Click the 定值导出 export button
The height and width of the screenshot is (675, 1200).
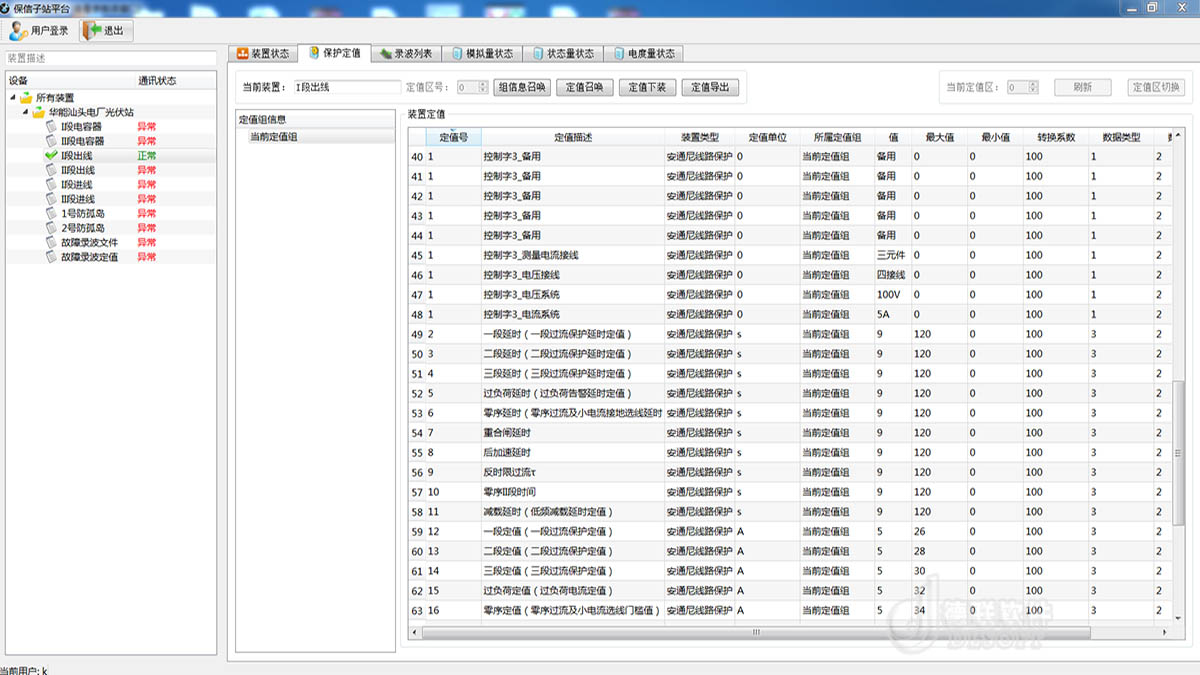710,87
